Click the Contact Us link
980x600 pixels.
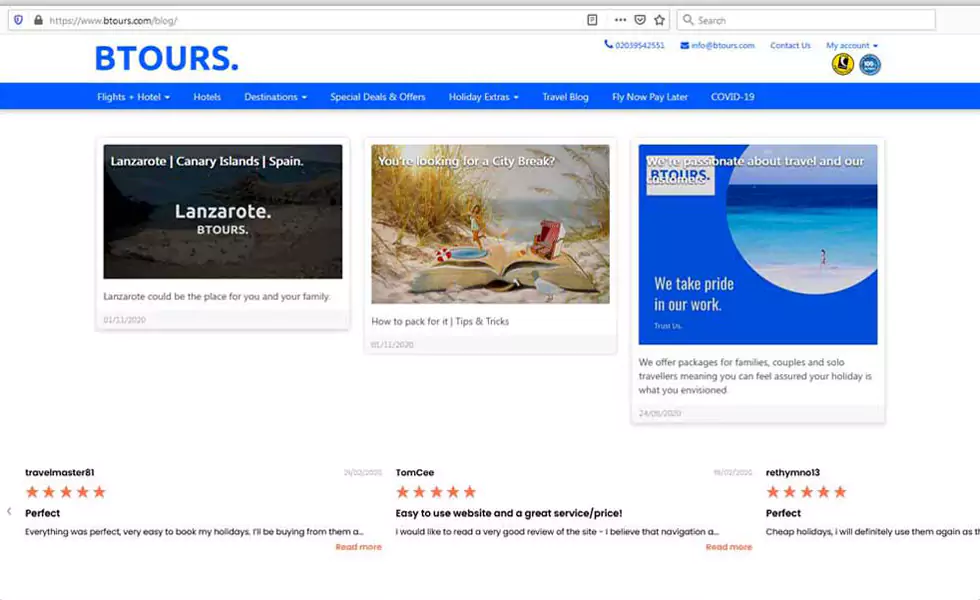point(790,46)
